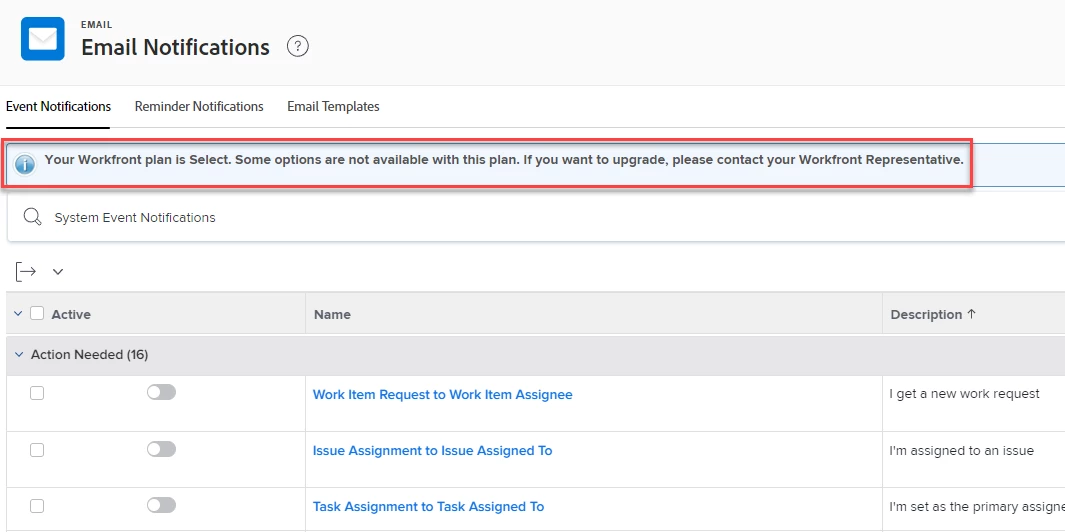The width and height of the screenshot is (1065, 532).
Task: Collapse the Action Needed (16) group
Action: point(19,355)
